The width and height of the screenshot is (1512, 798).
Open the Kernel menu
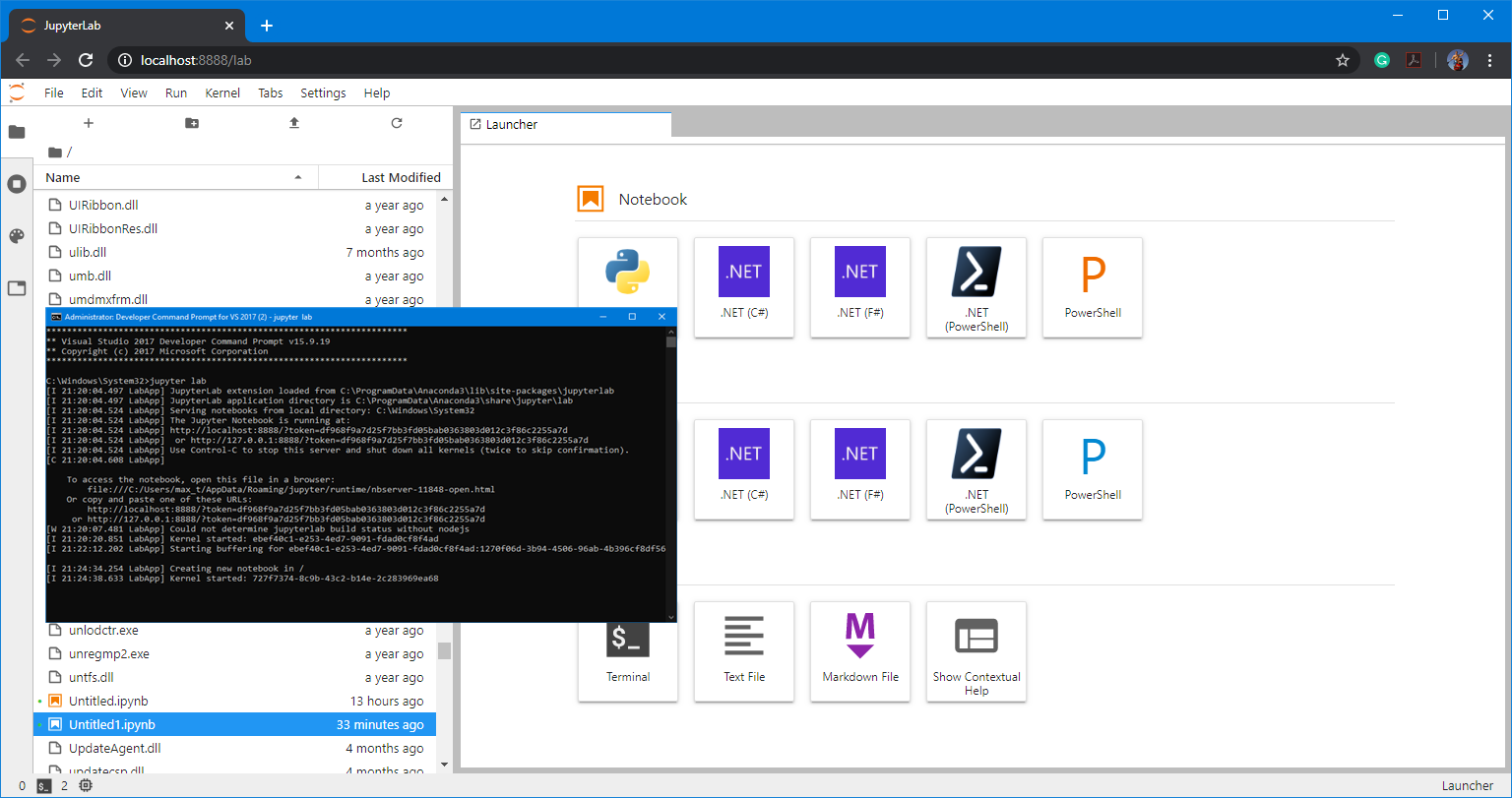222,92
